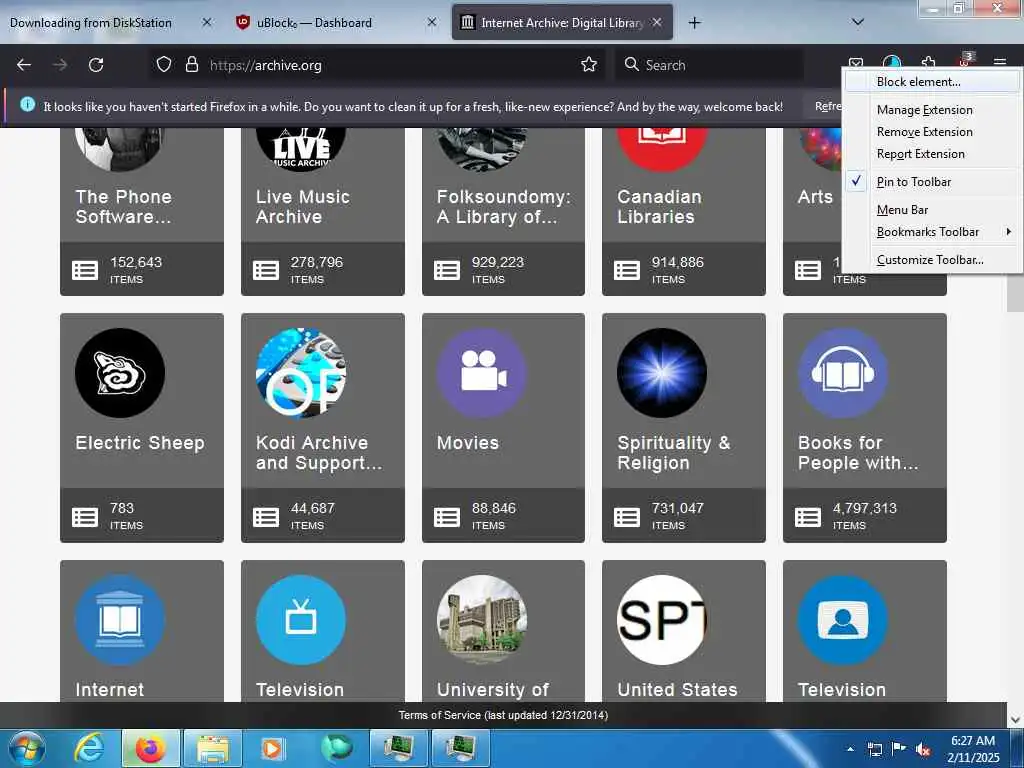This screenshot has width=1024, height=768.
Task: Select Manage Extension menu entry
Action: [x=933, y=110]
